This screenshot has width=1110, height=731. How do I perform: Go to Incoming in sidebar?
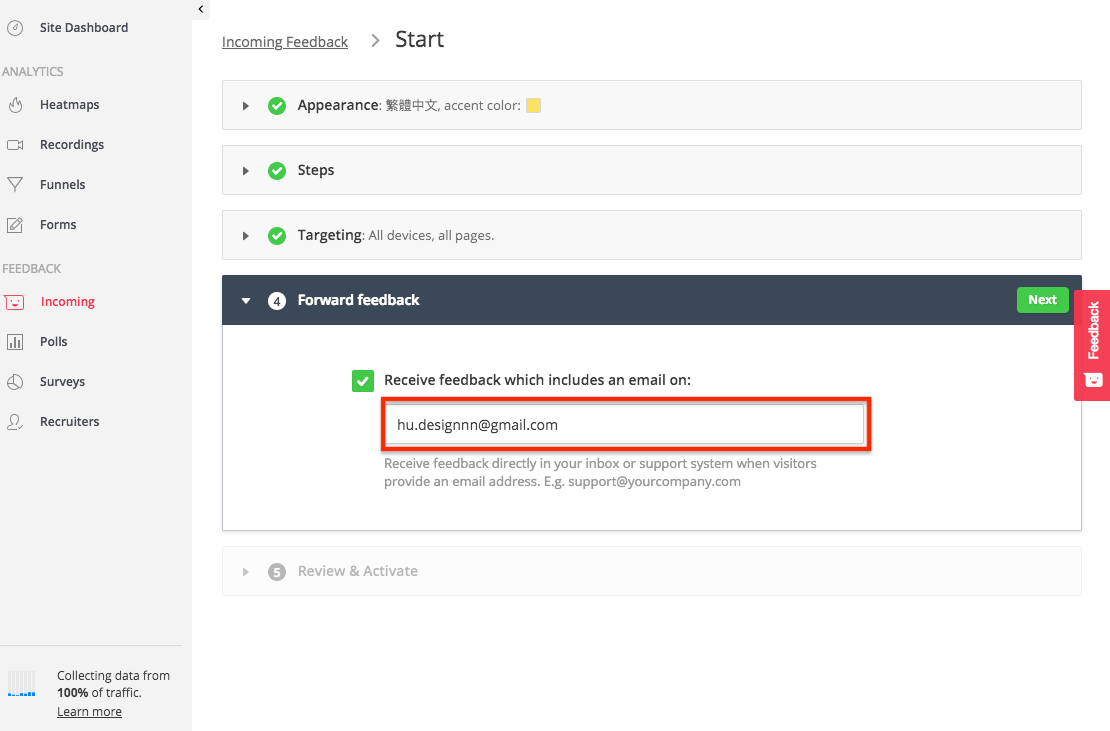(x=67, y=301)
